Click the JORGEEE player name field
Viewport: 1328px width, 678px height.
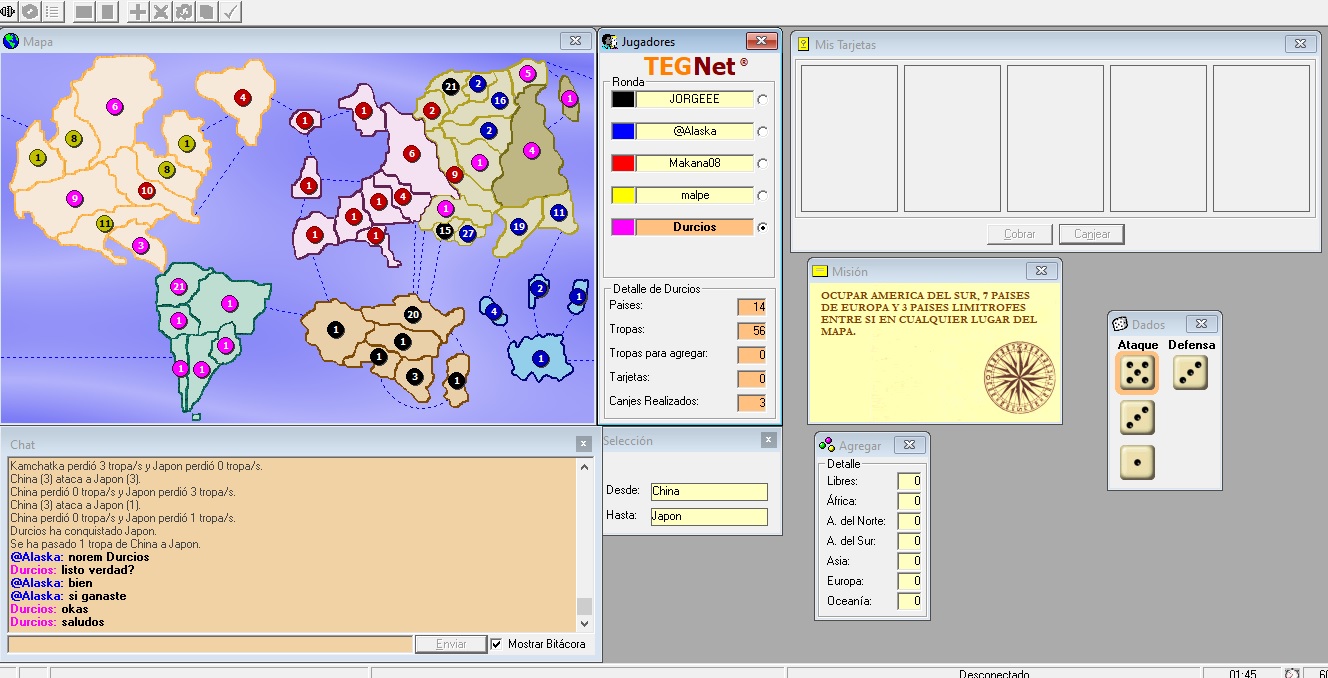point(694,99)
